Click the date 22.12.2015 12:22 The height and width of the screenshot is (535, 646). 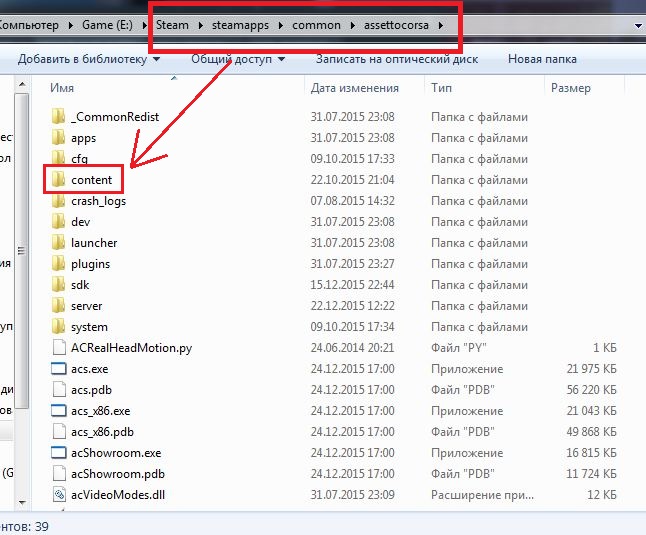click(x=352, y=306)
